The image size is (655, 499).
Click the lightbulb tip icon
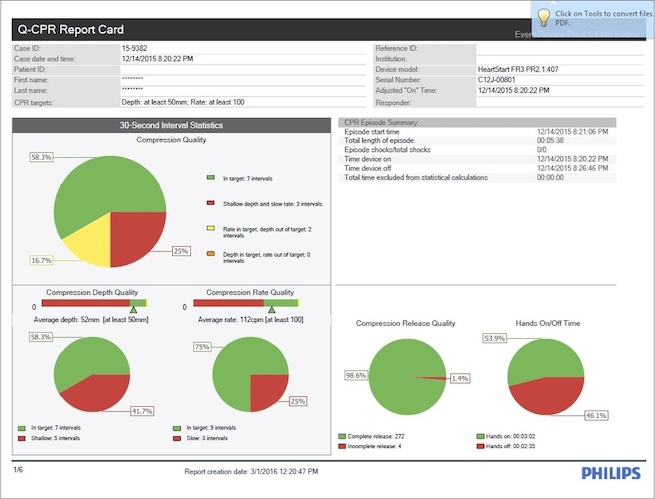pyautogui.click(x=543, y=17)
